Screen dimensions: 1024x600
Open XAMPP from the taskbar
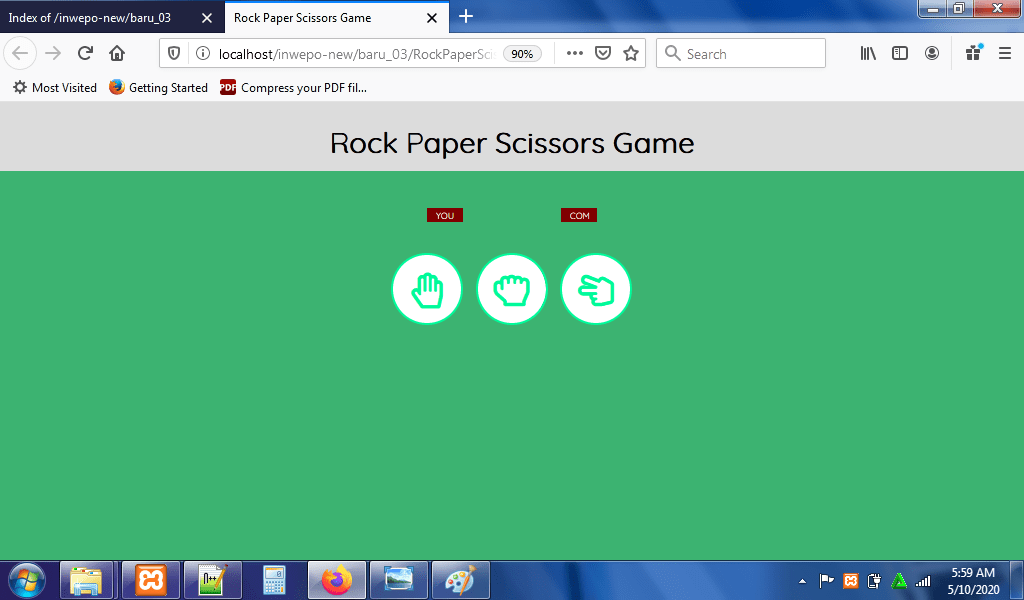[x=150, y=580]
